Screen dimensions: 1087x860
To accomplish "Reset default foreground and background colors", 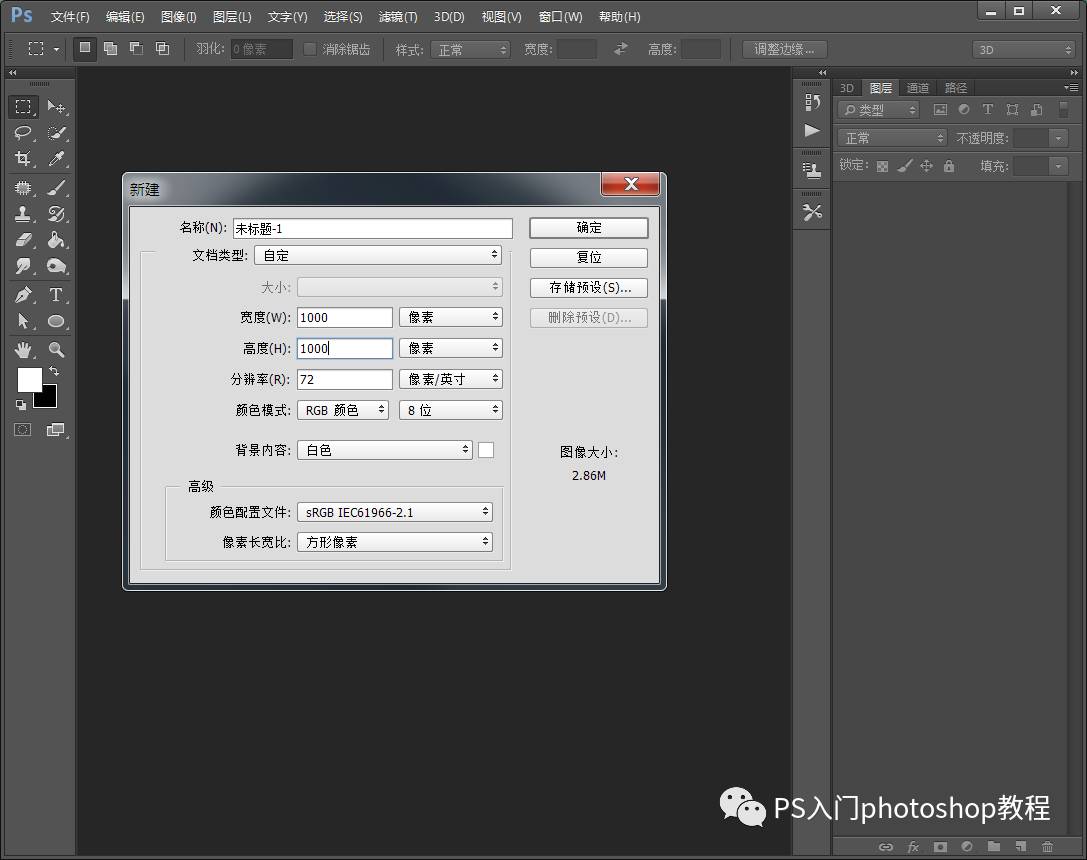I will click(x=21, y=405).
